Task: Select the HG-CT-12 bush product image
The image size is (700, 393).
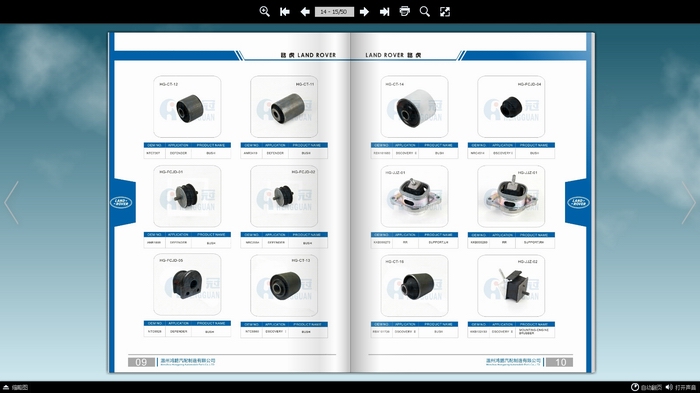Action: (x=187, y=106)
